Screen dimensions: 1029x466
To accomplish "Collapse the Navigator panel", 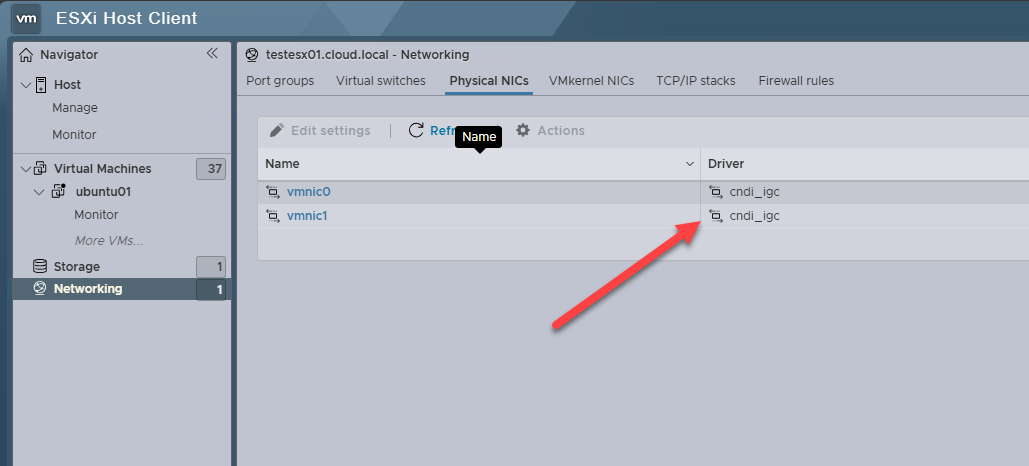I will coord(211,54).
